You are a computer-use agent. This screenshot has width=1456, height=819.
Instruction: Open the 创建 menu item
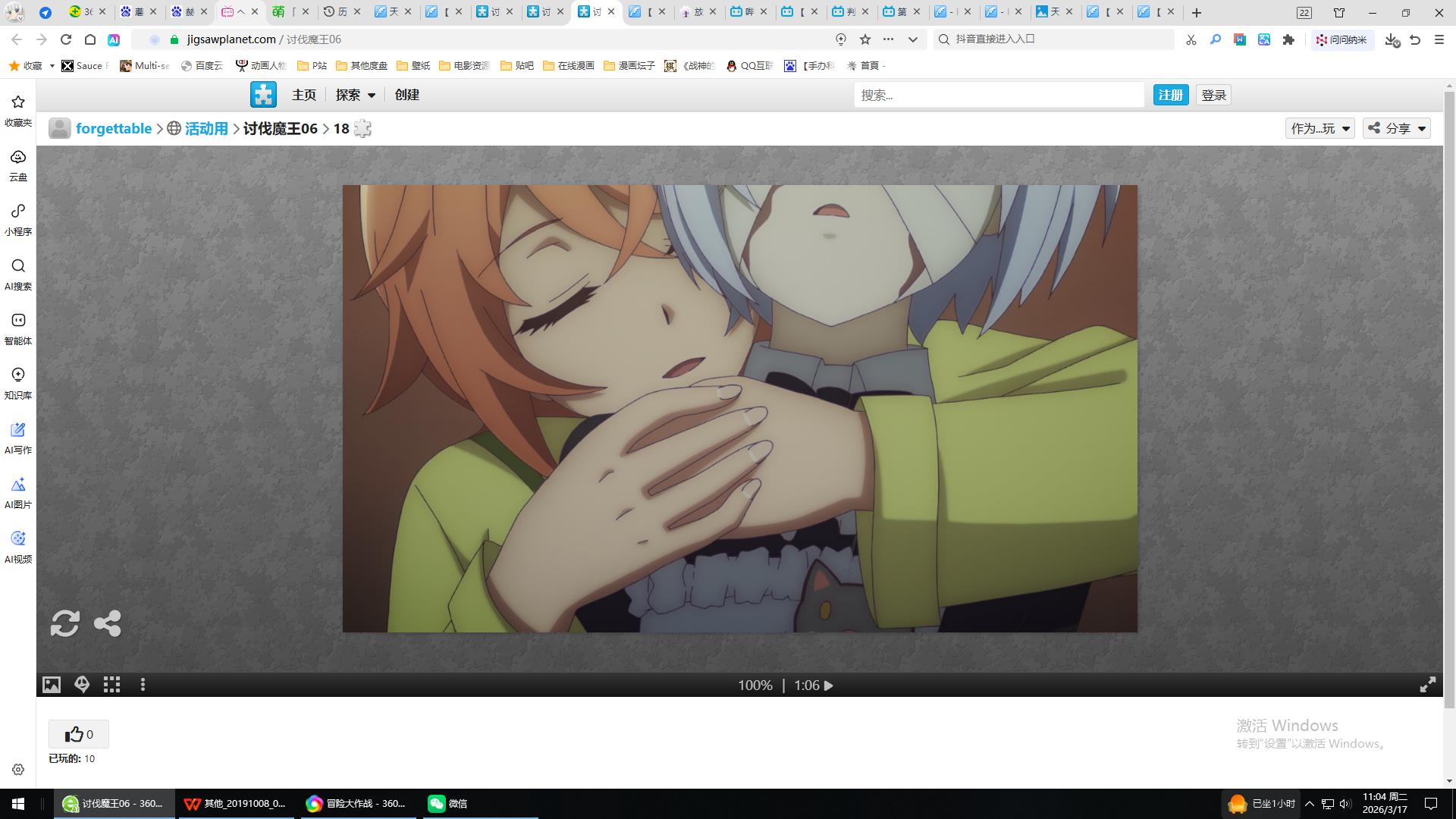(x=406, y=95)
